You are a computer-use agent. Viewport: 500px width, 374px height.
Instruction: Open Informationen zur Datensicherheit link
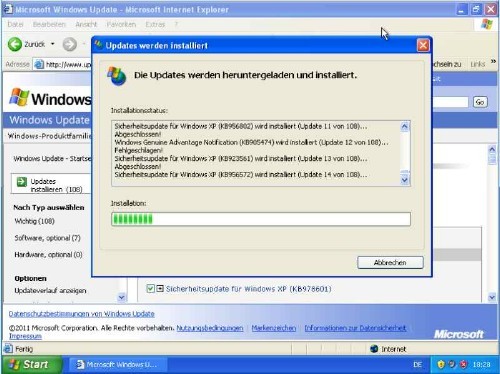355,328
